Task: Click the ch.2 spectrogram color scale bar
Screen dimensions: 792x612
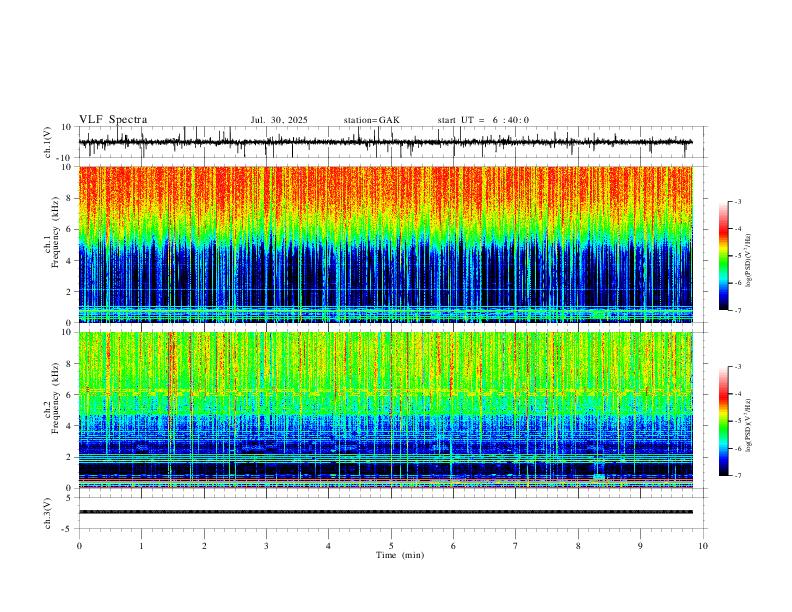Action: tap(723, 421)
